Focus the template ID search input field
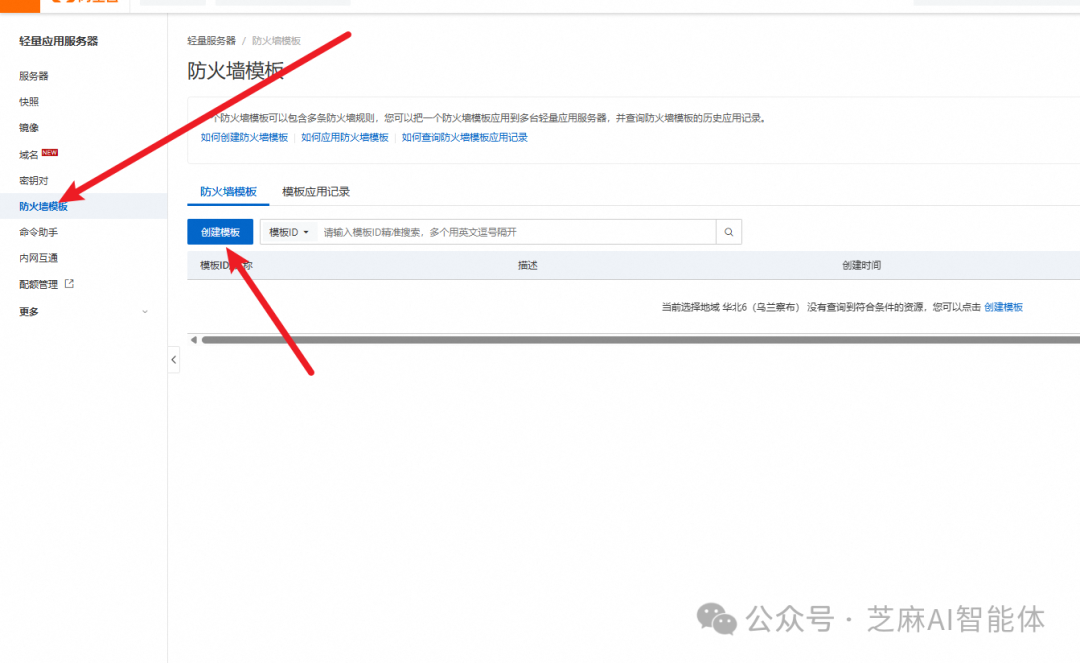1080x663 pixels. (x=517, y=232)
